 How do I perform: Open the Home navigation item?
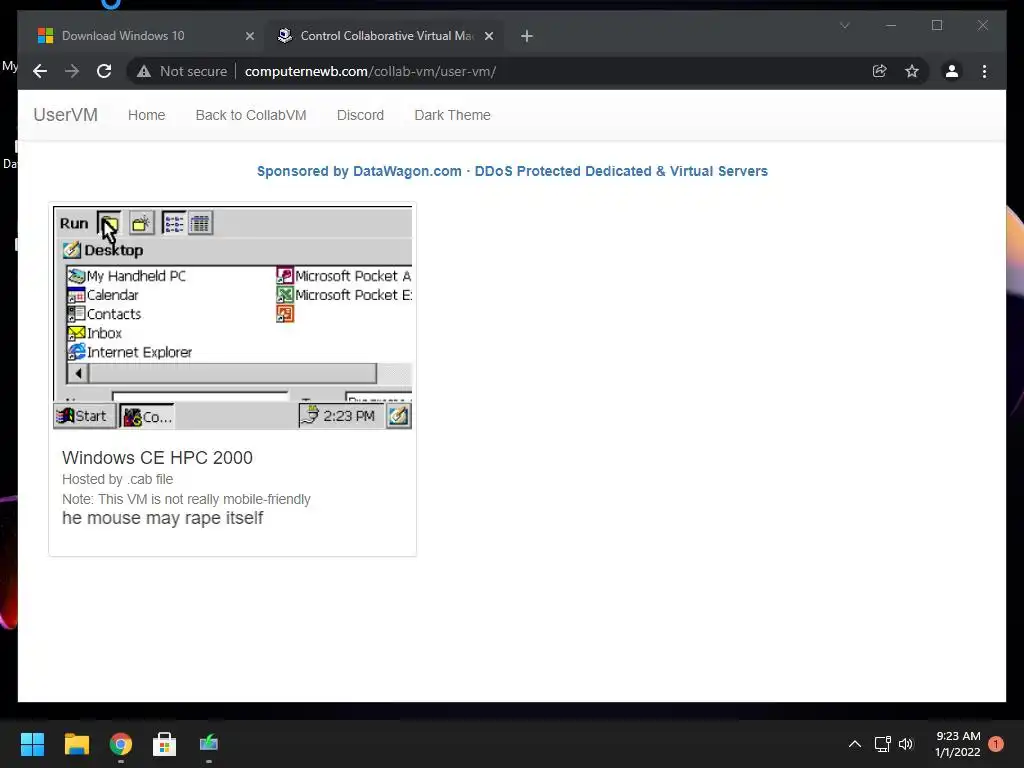[146, 115]
